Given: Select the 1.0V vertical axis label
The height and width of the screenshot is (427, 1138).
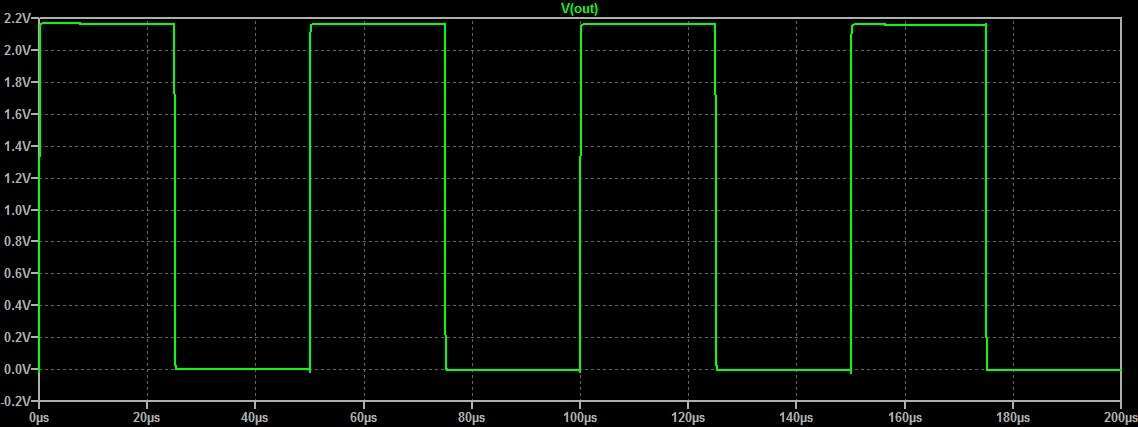Looking at the screenshot, I should click(17, 210).
